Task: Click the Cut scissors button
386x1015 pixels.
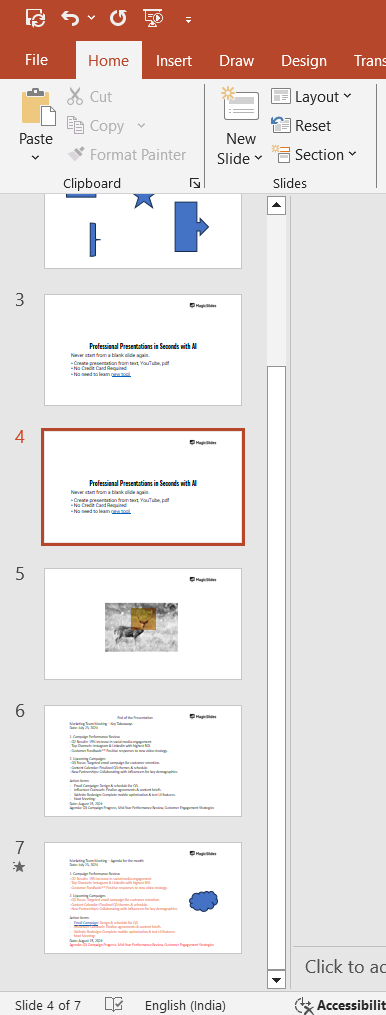Action: point(89,96)
